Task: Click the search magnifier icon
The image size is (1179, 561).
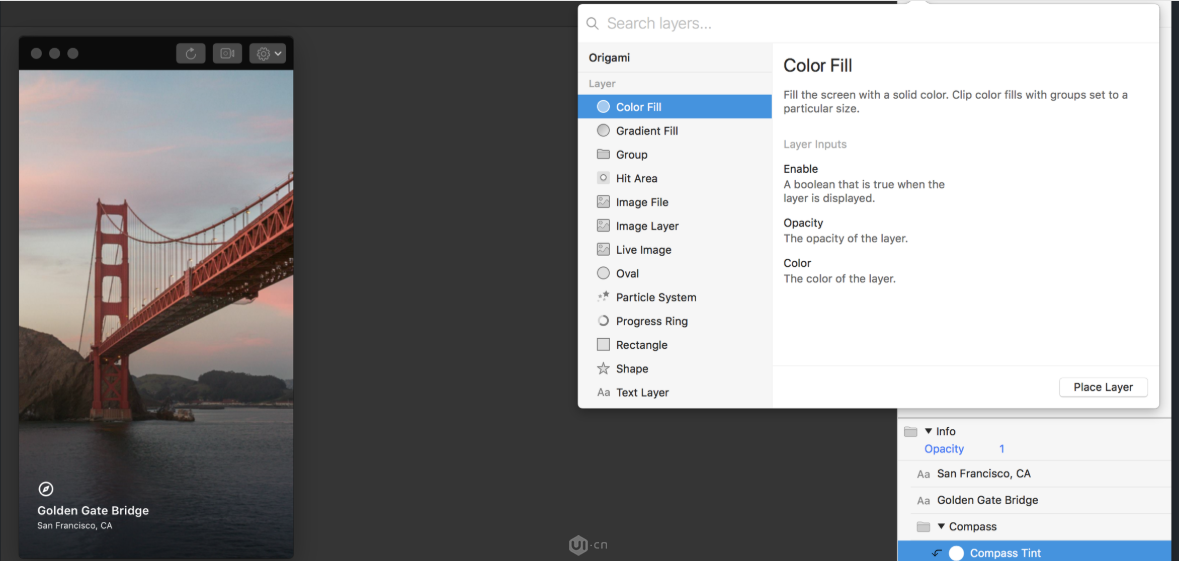Action: [x=593, y=23]
